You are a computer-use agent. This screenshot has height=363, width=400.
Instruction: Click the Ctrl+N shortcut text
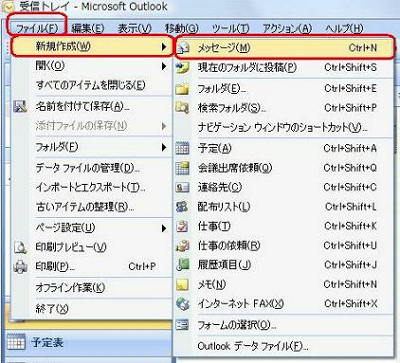coord(363,48)
